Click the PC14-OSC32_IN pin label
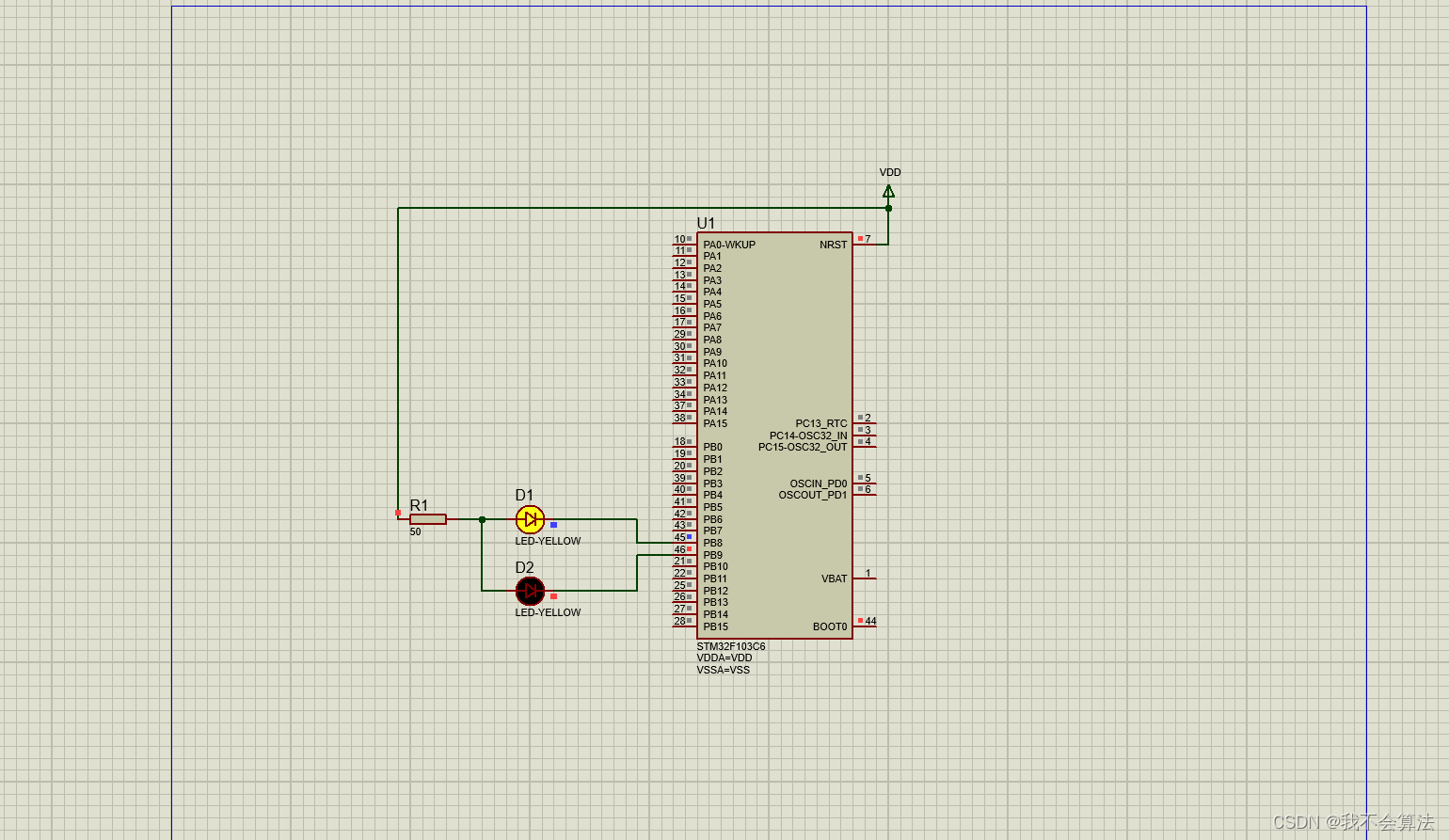This screenshot has width=1449, height=840. pyautogui.click(x=808, y=436)
